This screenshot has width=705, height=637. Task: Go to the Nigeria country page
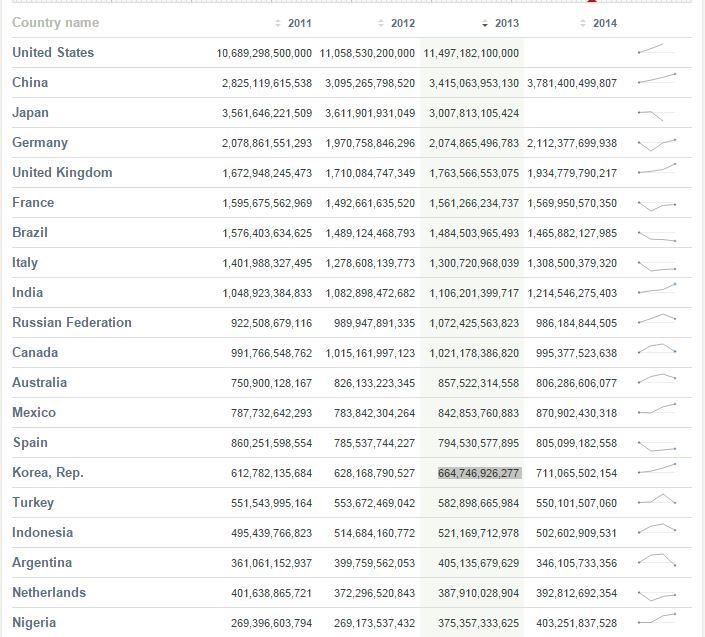coord(34,623)
